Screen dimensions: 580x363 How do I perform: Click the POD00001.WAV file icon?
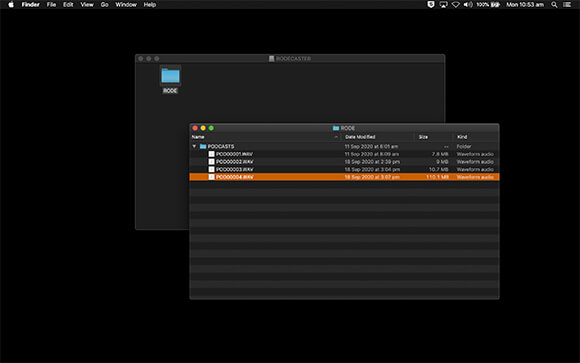(x=211, y=154)
